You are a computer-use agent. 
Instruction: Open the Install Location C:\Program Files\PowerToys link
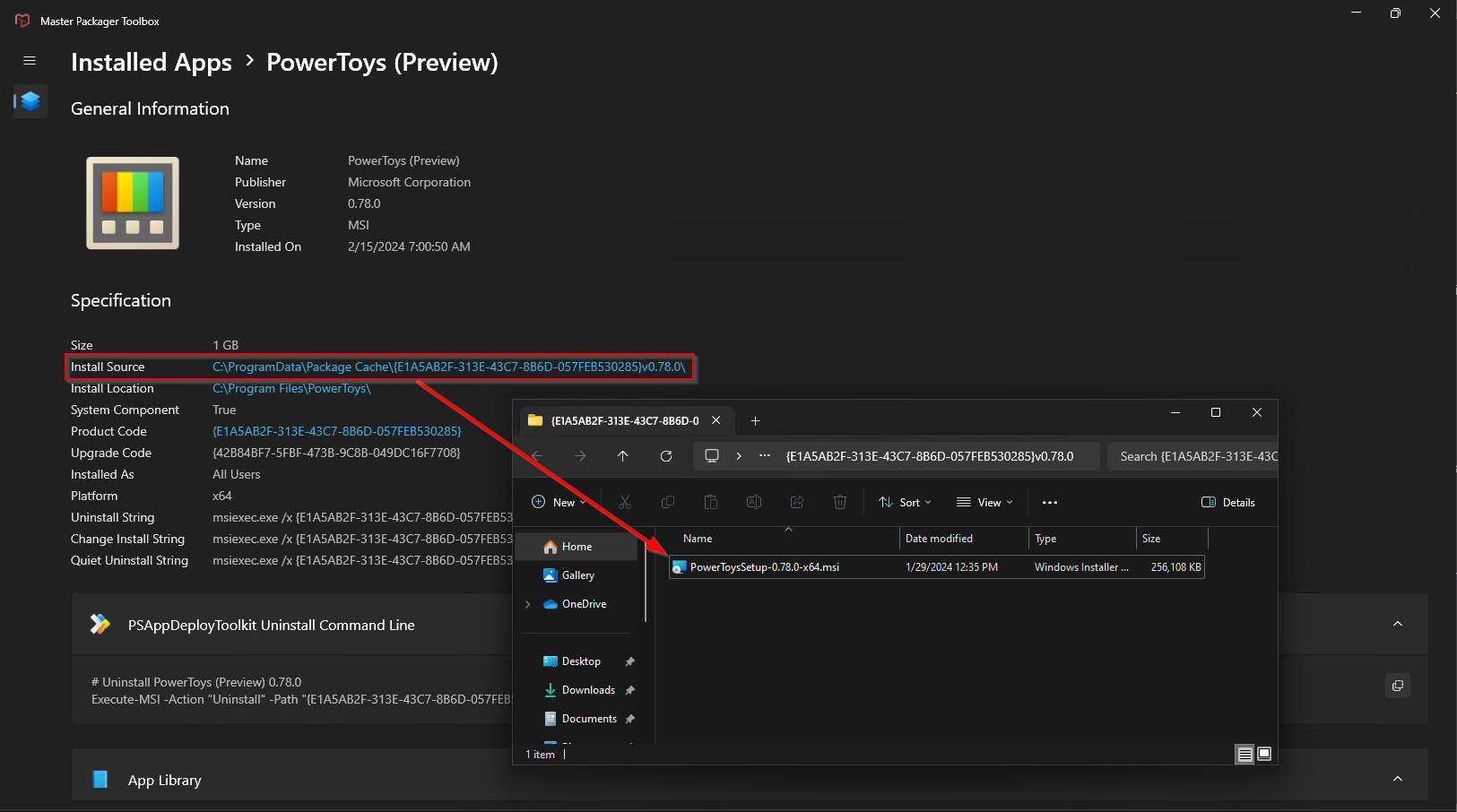click(291, 388)
